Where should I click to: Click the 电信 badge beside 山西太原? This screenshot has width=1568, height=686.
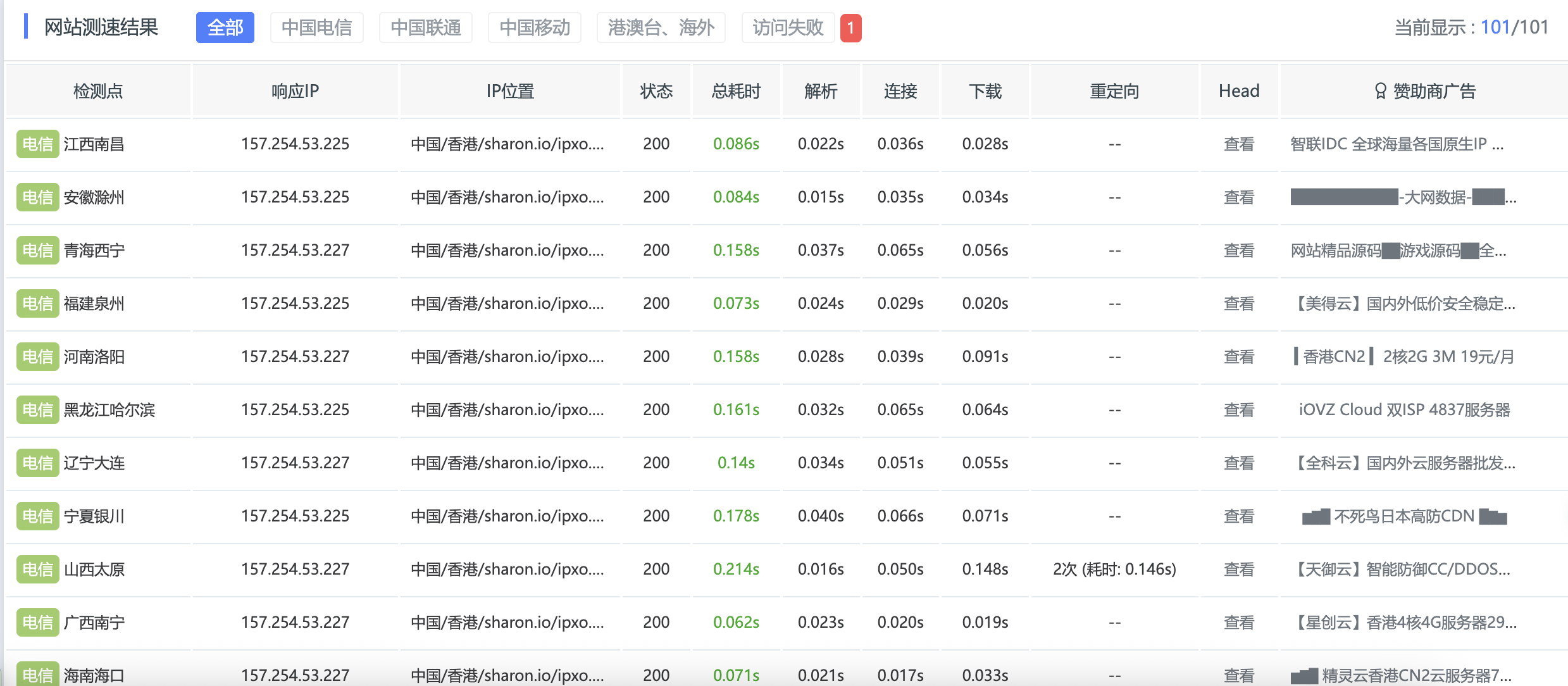click(37, 570)
